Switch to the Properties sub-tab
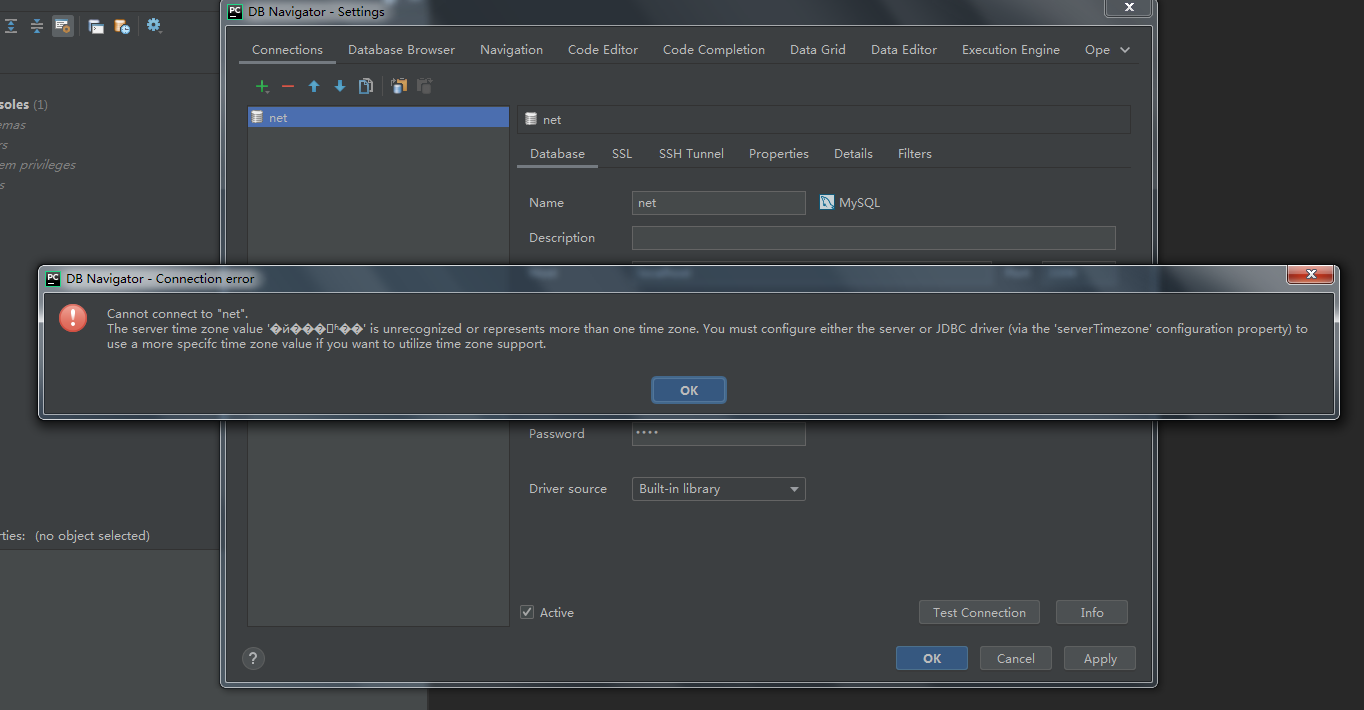The width and height of the screenshot is (1364, 710). [x=779, y=154]
